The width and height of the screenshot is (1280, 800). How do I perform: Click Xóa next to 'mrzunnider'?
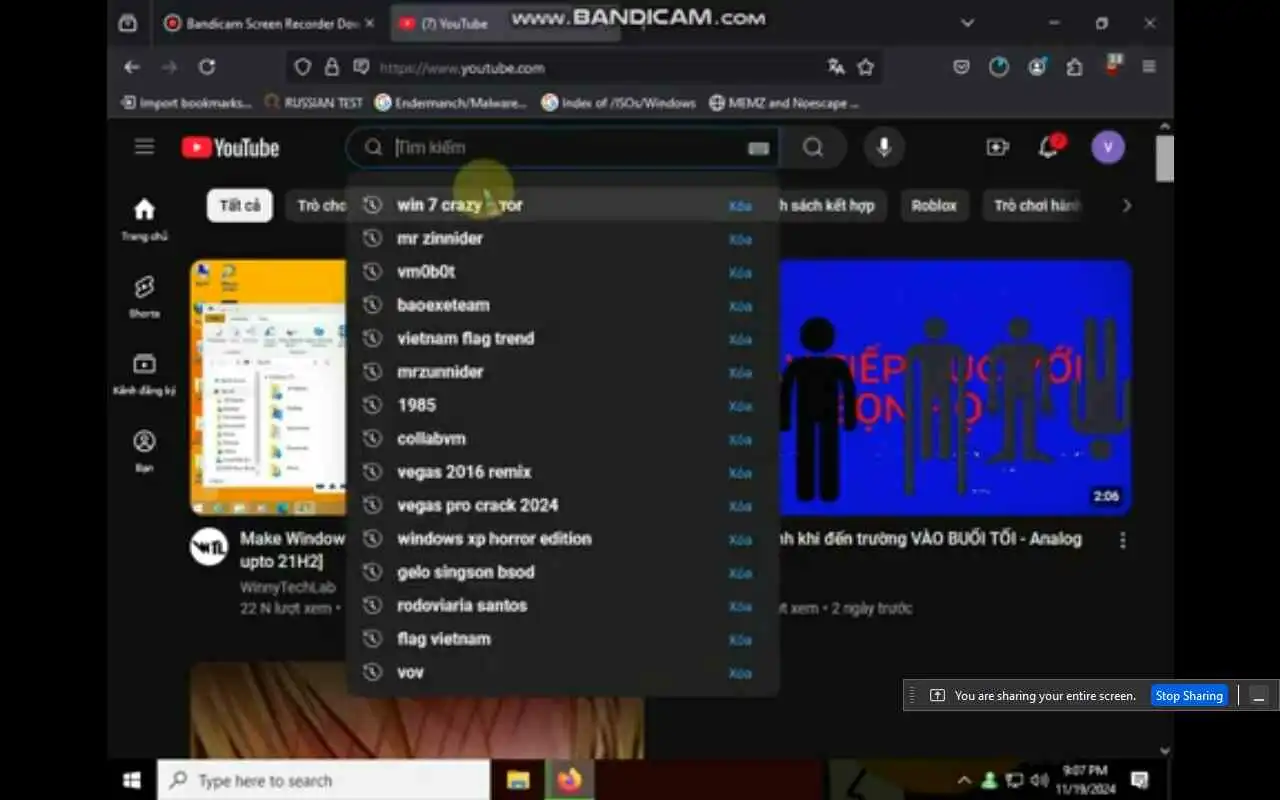click(x=740, y=373)
